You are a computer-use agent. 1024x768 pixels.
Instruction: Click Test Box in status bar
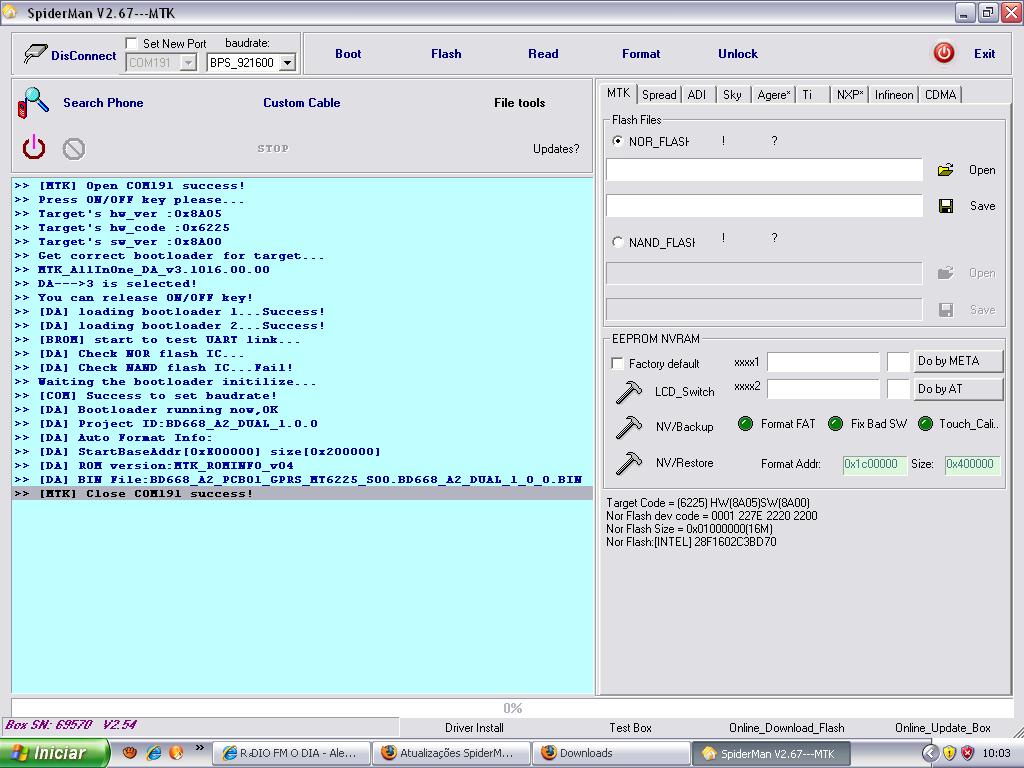630,728
